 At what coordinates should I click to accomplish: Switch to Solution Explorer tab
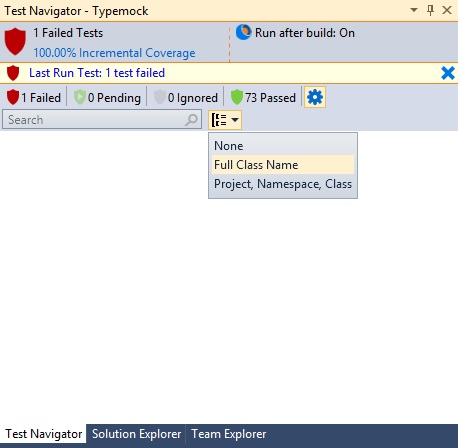click(136, 434)
